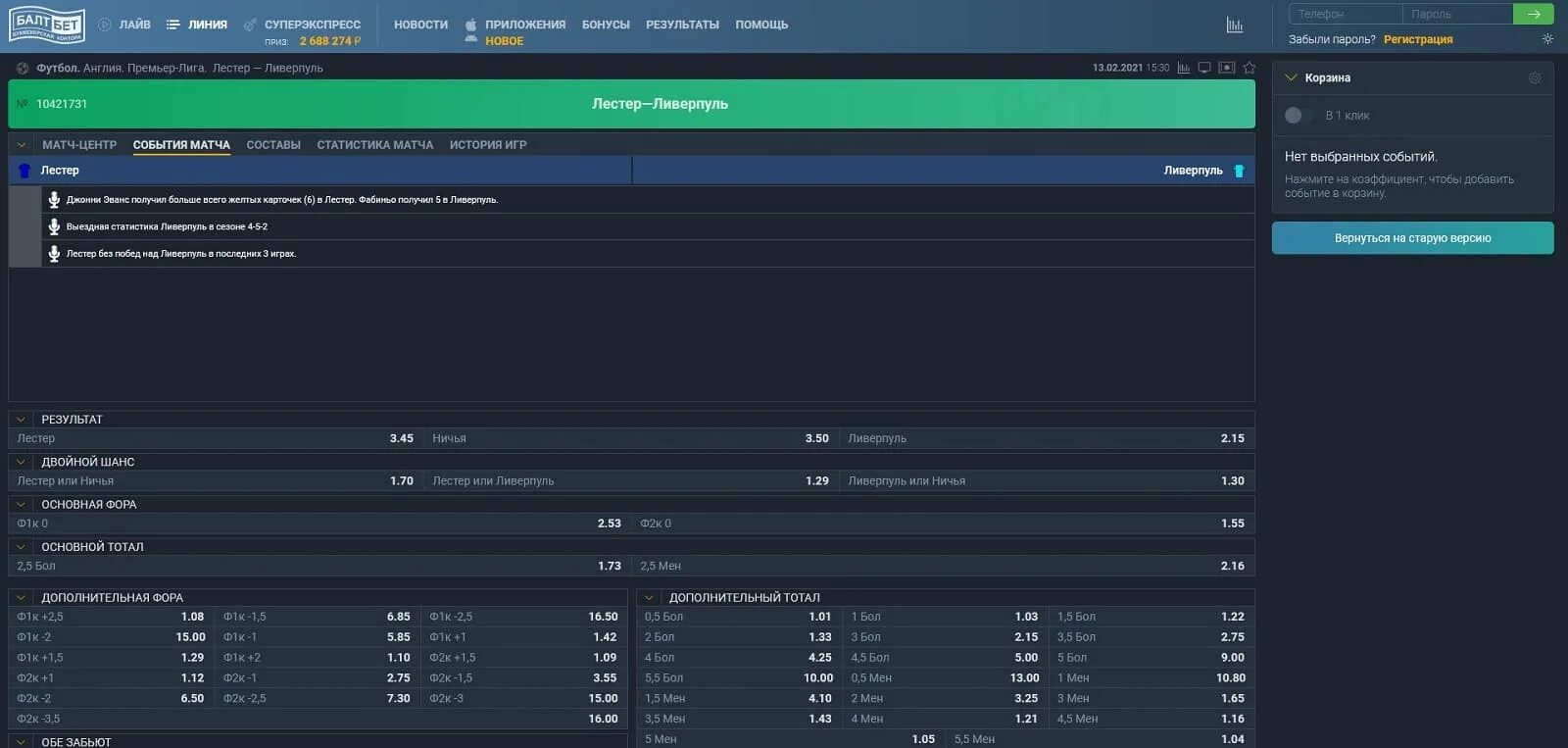Click the match statistics bar-chart icon near the date
Image resolution: width=1568 pixels, height=748 pixels.
pyautogui.click(x=1184, y=68)
